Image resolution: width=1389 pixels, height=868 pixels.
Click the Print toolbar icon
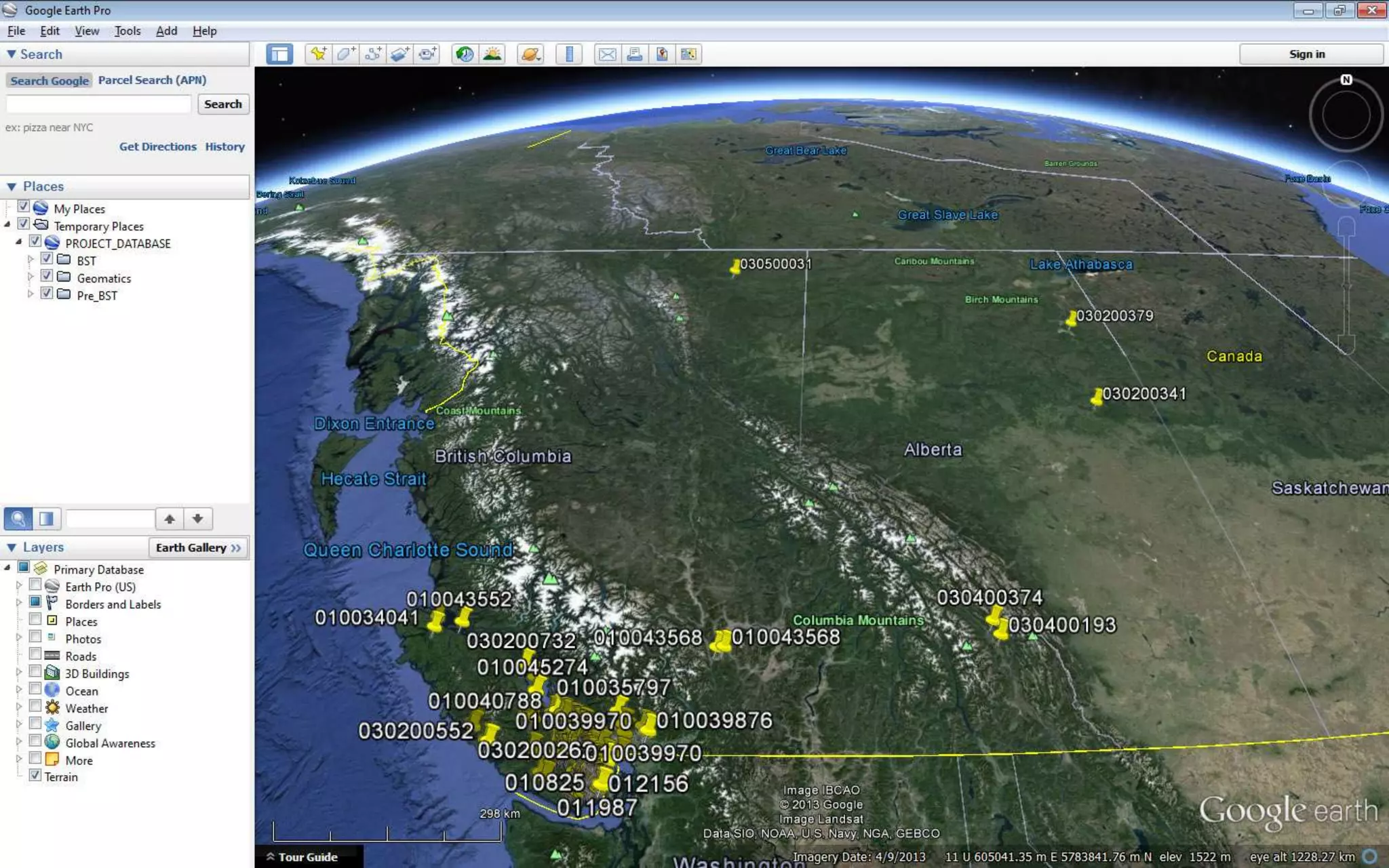pyautogui.click(x=634, y=54)
